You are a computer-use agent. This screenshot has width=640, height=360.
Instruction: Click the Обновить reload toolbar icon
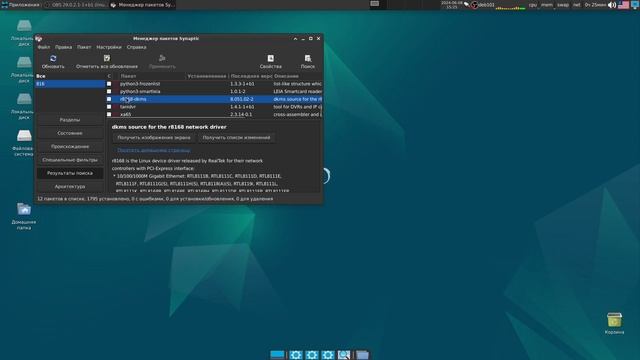[x=53, y=59]
